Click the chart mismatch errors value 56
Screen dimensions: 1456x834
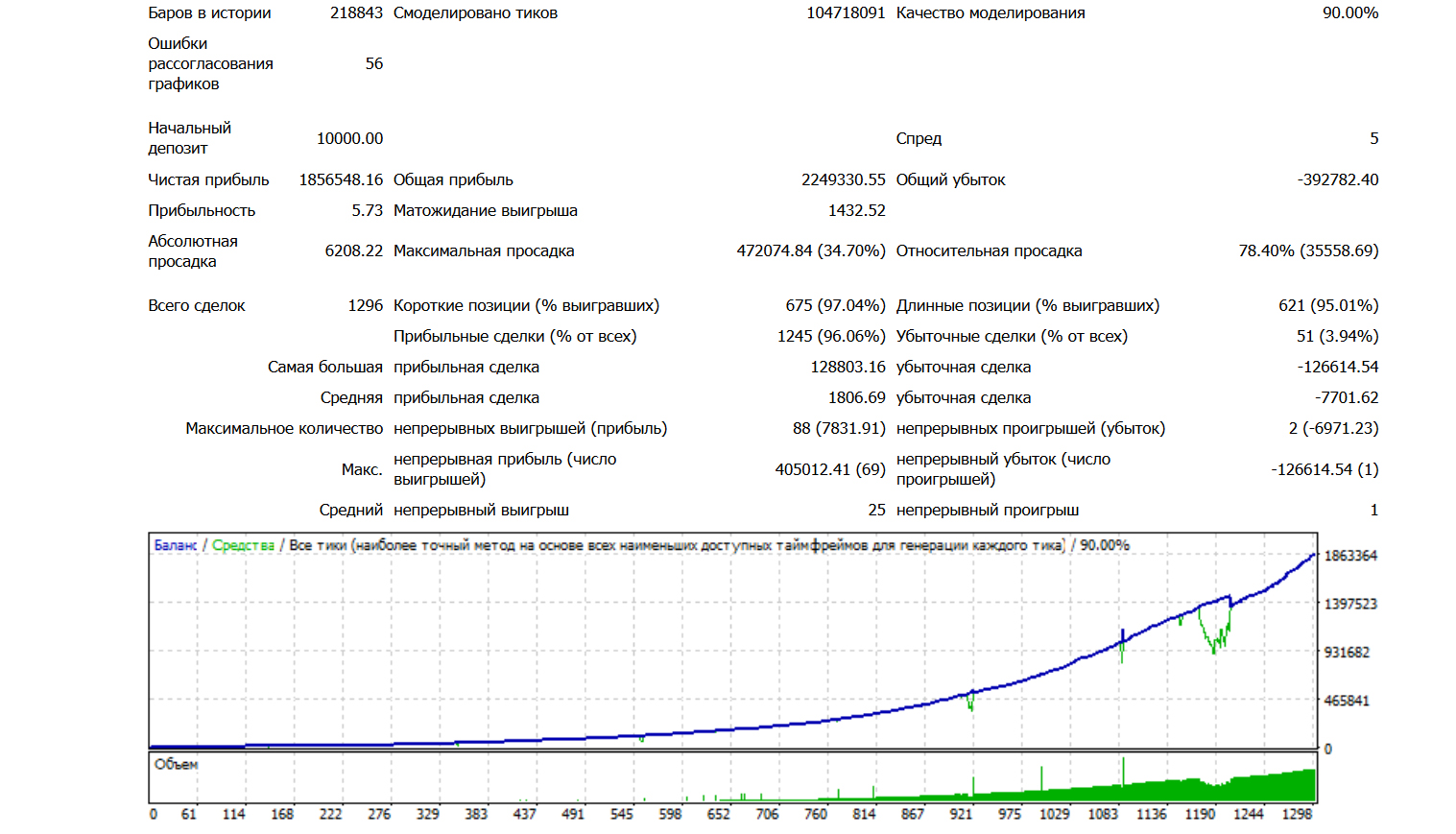374,63
